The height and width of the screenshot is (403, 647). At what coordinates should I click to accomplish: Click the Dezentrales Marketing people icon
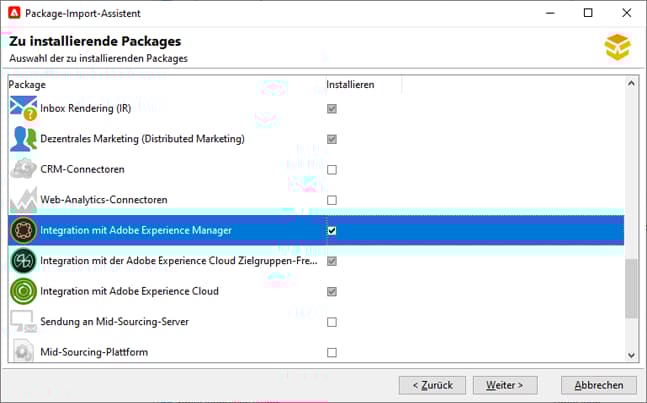(x=24, y=139)
